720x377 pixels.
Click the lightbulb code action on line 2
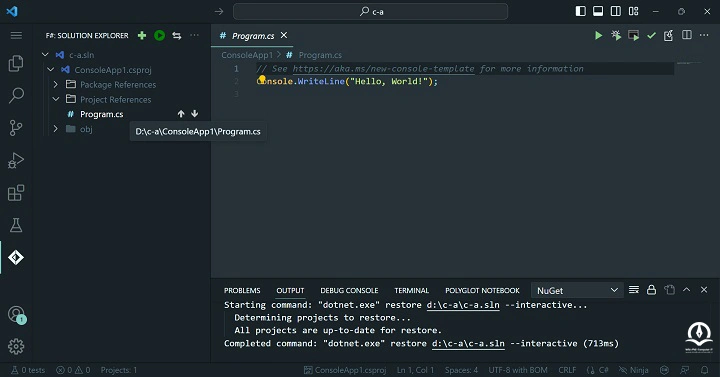[261, 80]
